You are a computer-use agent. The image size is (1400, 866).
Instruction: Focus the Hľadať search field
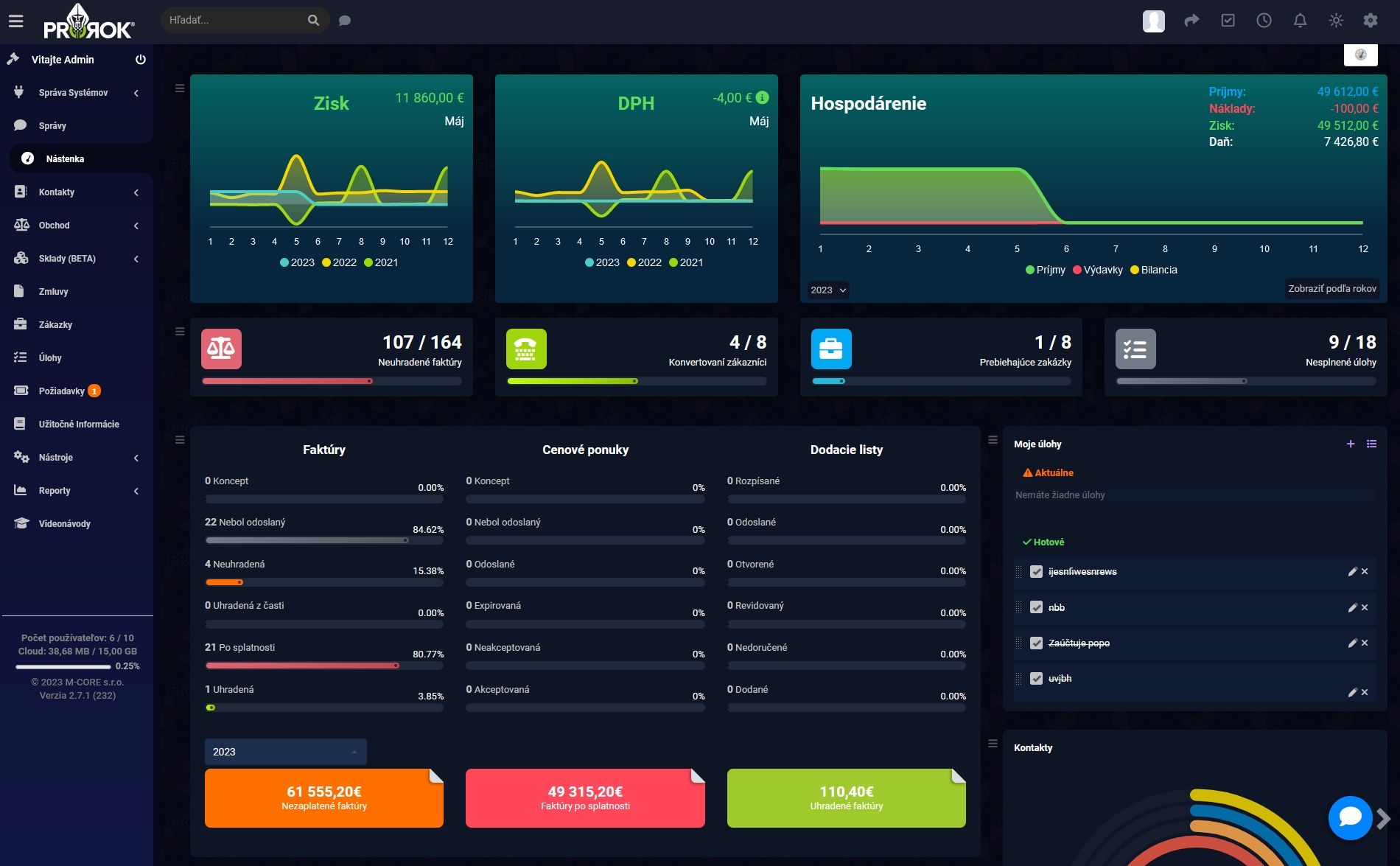pyautogui.click(x=234, y=21)
